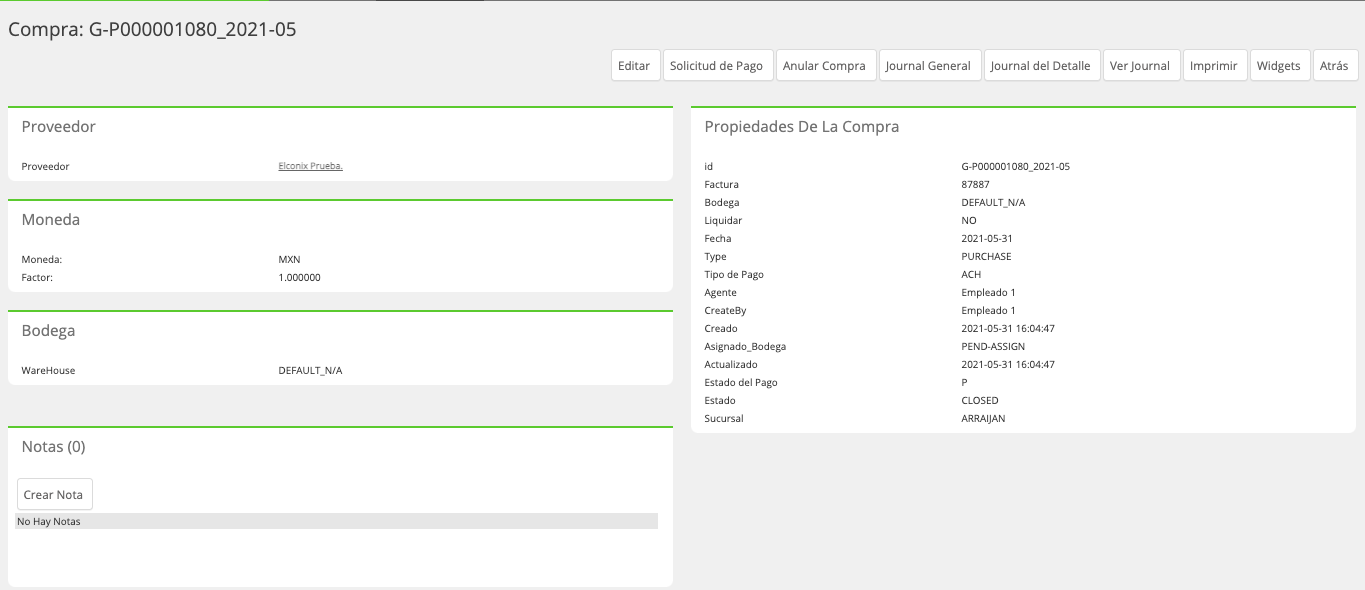Screen dimensions: 1365x590
Task: Click the Proveedor section heading
Action: 59,127
